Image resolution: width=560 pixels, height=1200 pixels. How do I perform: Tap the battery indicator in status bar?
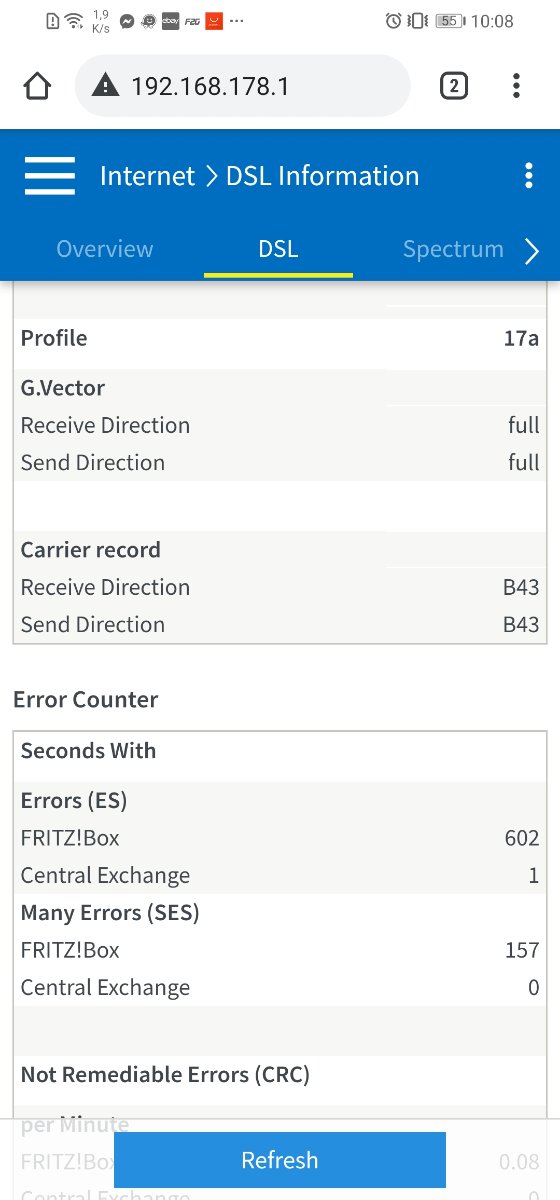pyautogui.click(x=449, y=21)
